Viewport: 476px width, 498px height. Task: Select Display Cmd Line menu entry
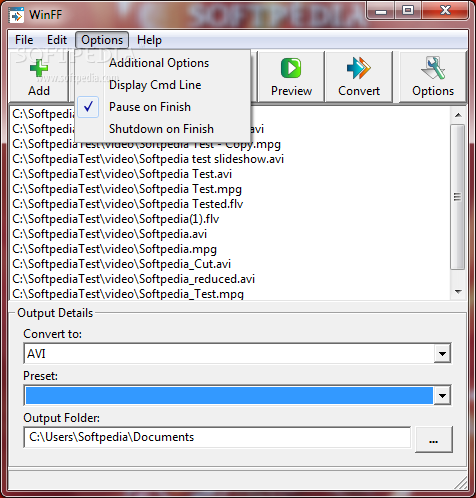click(x=155, y=85)
